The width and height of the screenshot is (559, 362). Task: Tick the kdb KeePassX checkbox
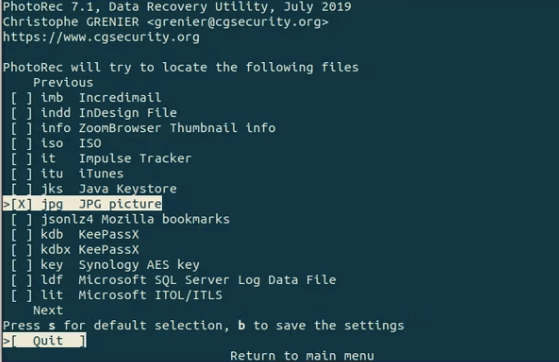point(21,235)
